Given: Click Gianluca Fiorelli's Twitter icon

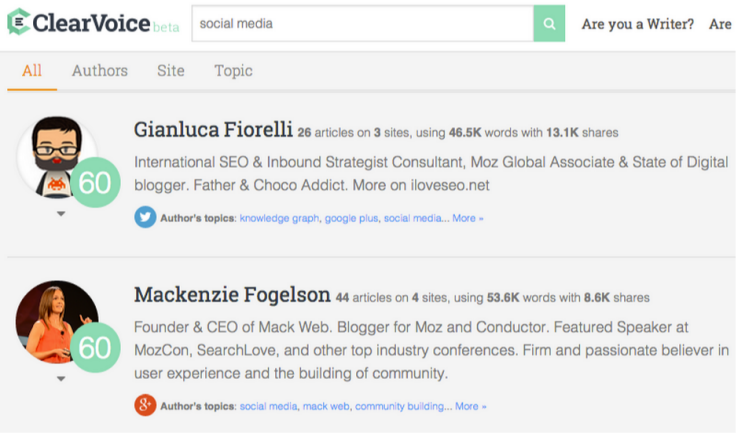Looking at the screenshot, I should tap(145, 217).
